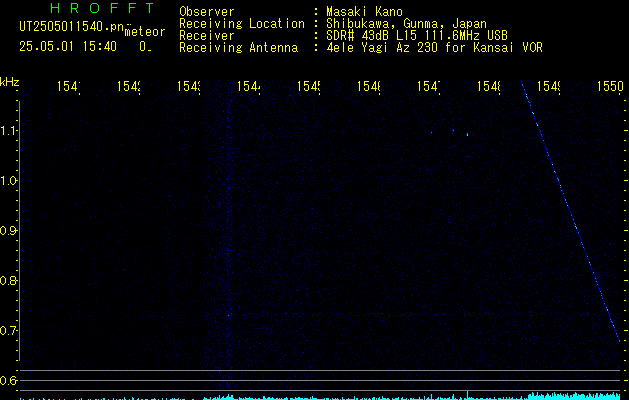Click the kHz axis unit label
Viewport: 629px width, 400px height.
tap(10, 82)
